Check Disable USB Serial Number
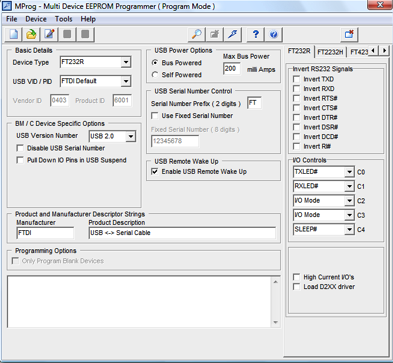The height and width of the screenshot is (363, 393). click(20, 148)
